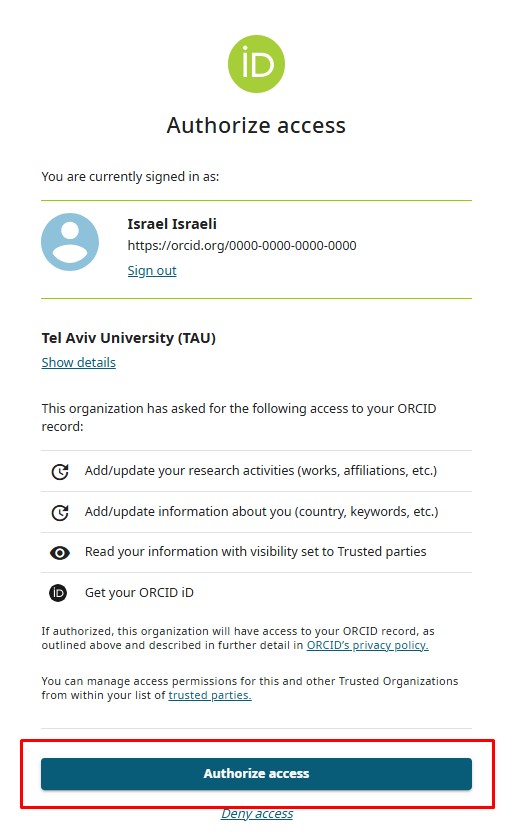
Task: Sign out of the Israel Israeli account
Action: coord(152,271)
